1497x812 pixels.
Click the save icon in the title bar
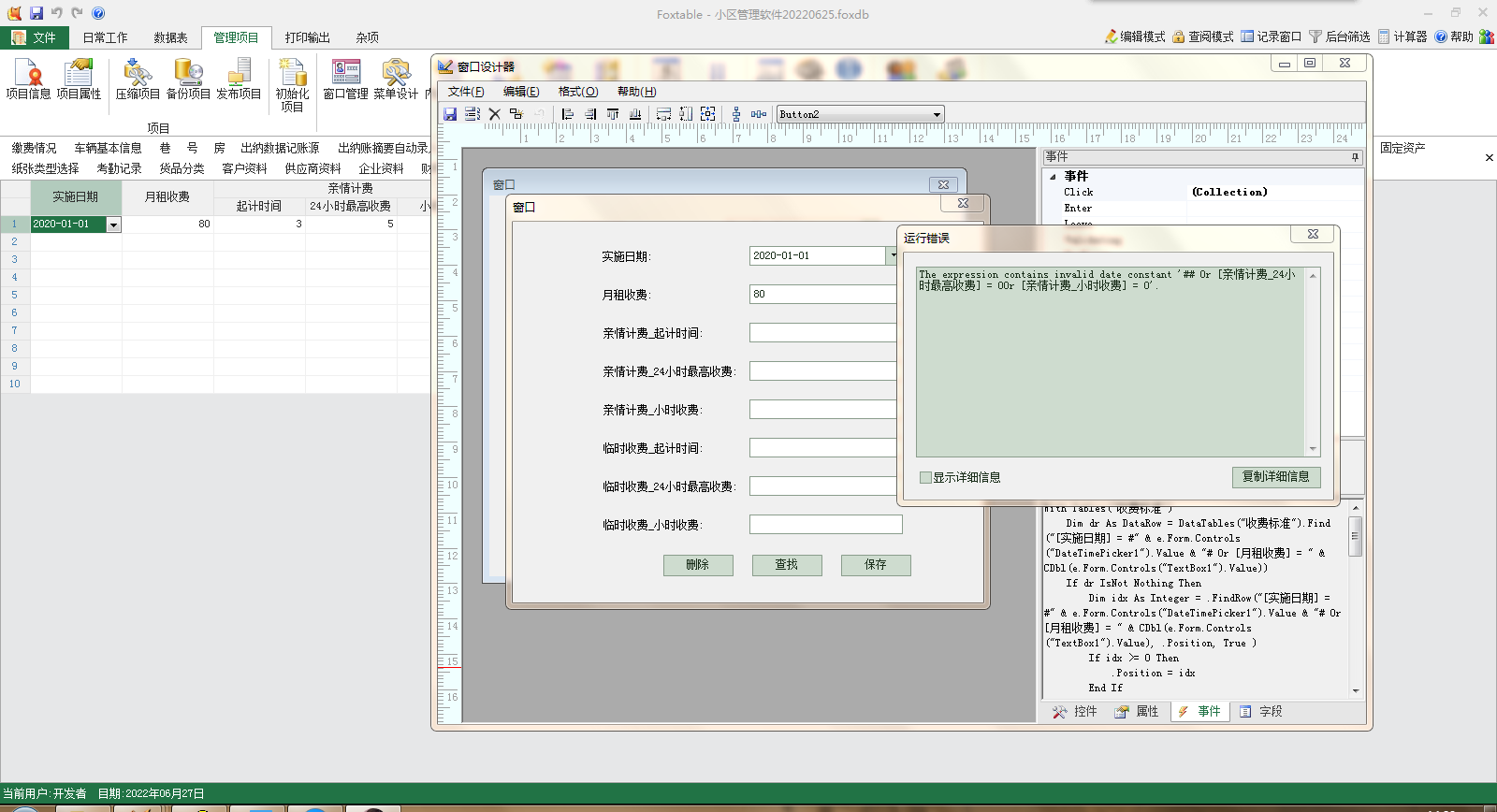36,13
